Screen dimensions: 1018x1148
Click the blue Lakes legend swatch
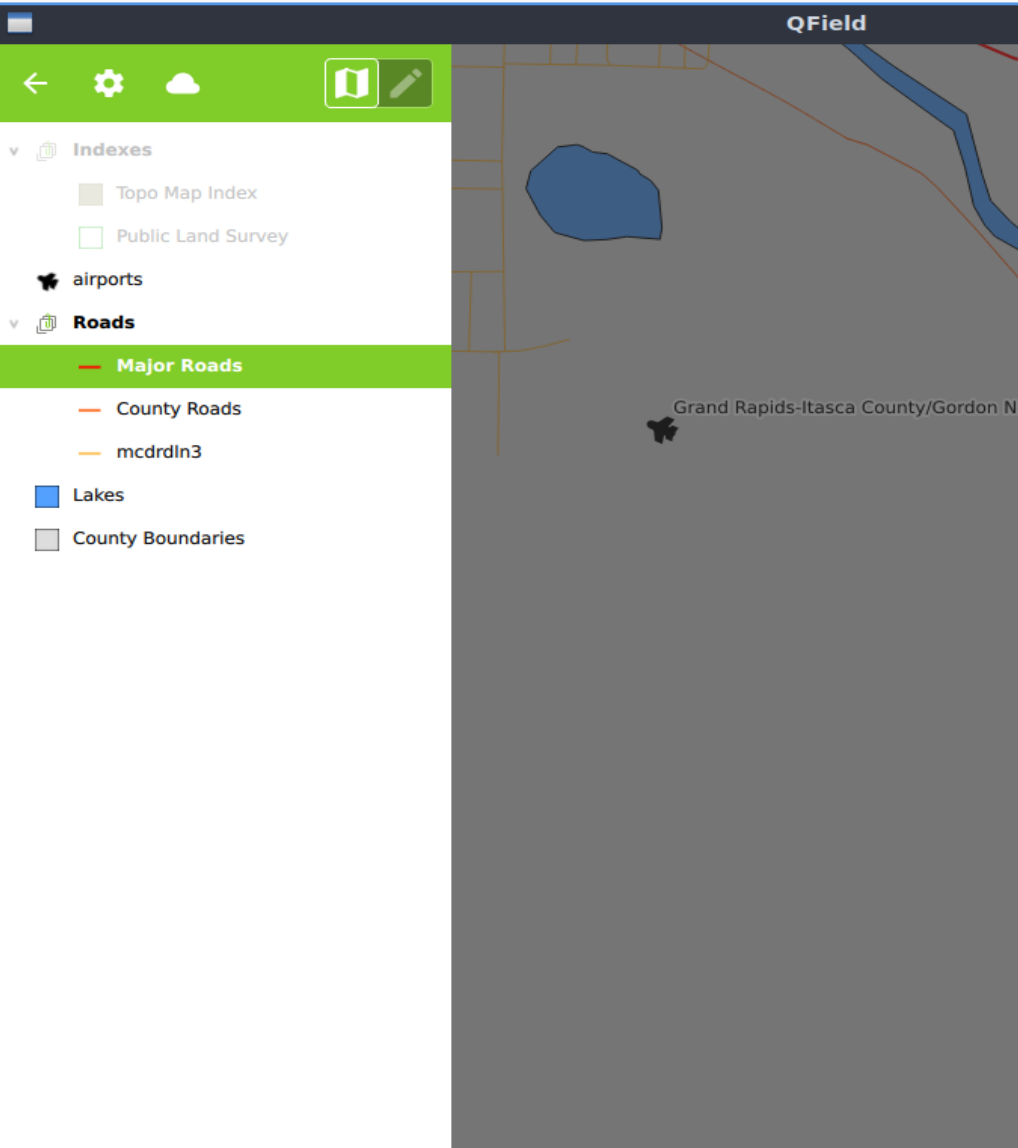click(x=47, y=496)
